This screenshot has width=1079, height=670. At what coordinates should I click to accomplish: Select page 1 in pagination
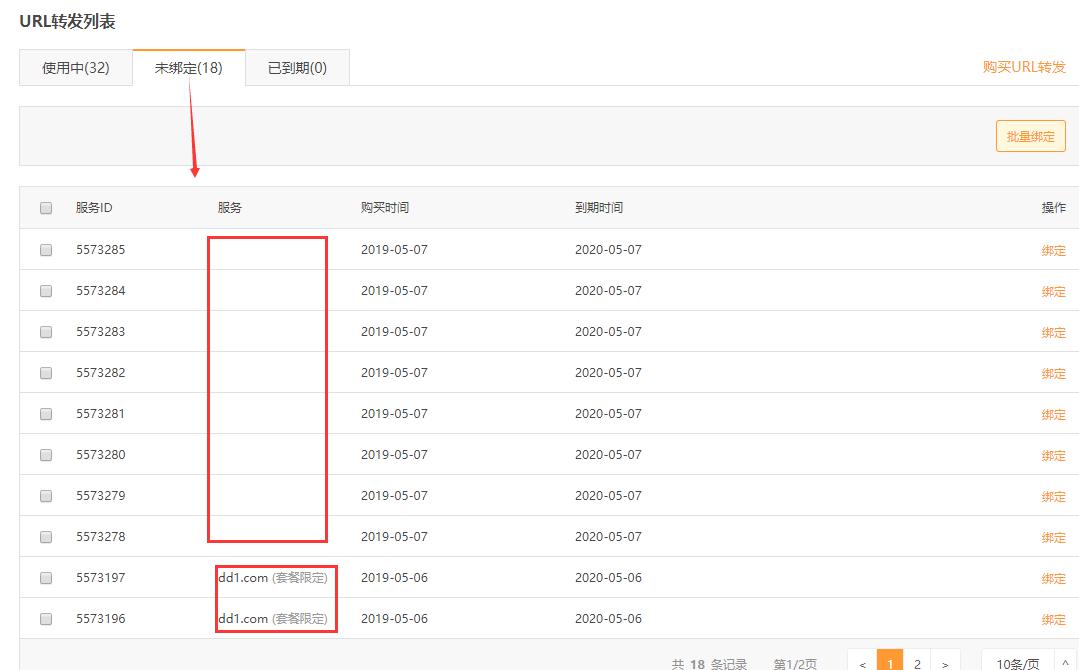tap(890, 663)
